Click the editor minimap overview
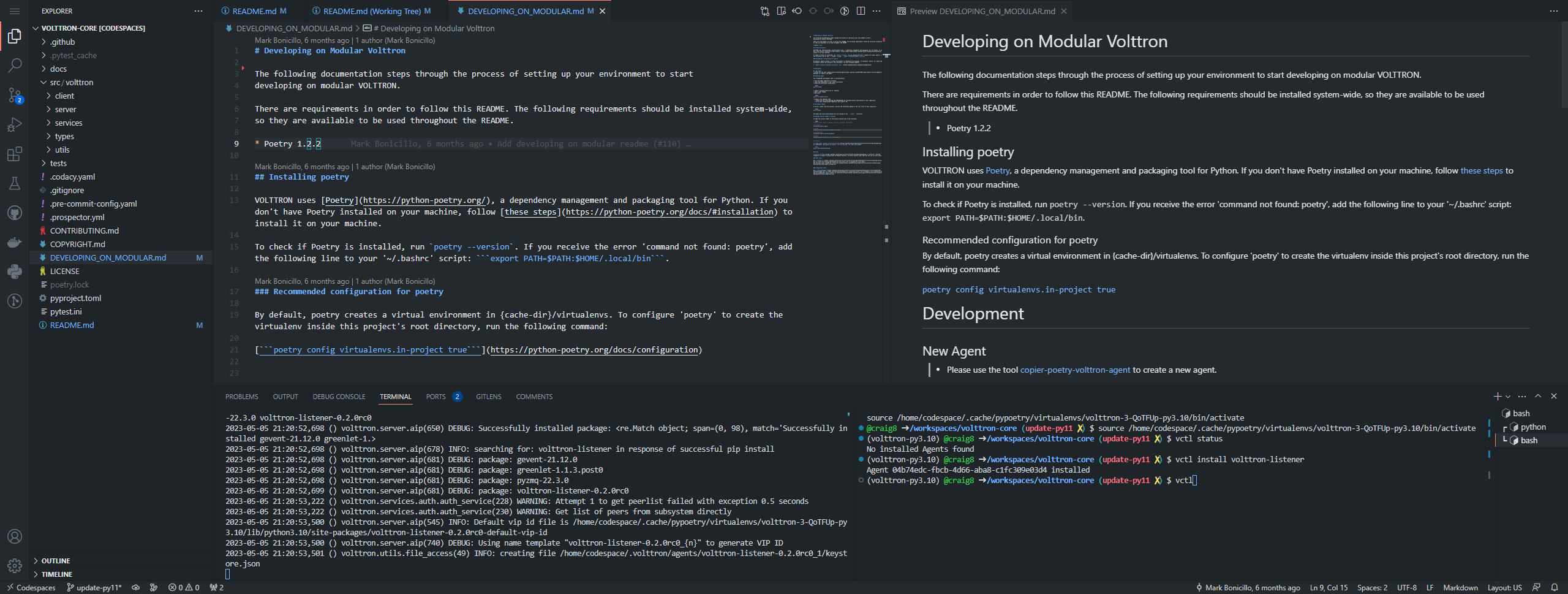1568x594 pixels. click(848, 104)
